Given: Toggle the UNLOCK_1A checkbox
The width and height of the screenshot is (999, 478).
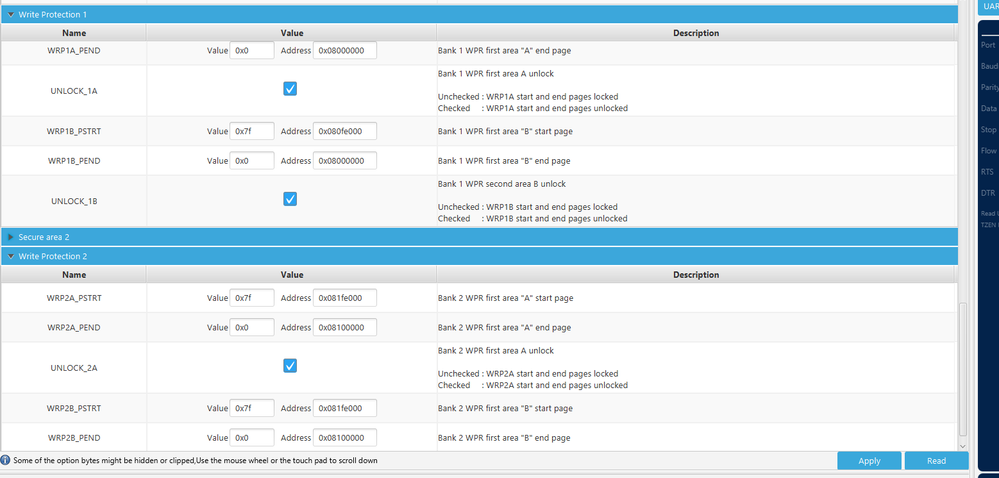Looking at the screenshot, I should pyautogui.click(x=290, y=89).
